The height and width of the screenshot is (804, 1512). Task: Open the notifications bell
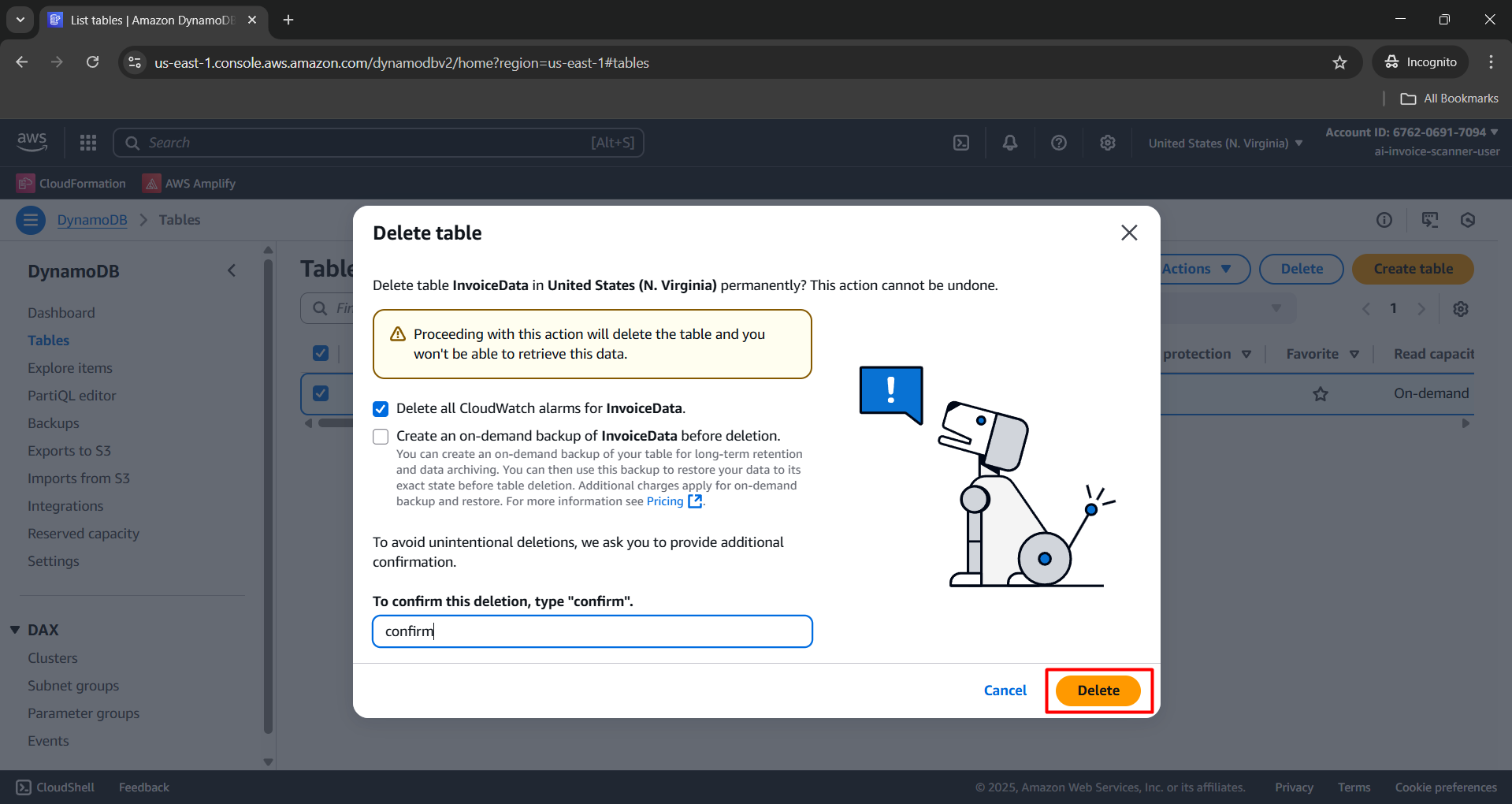click(x=1009, y=143)
